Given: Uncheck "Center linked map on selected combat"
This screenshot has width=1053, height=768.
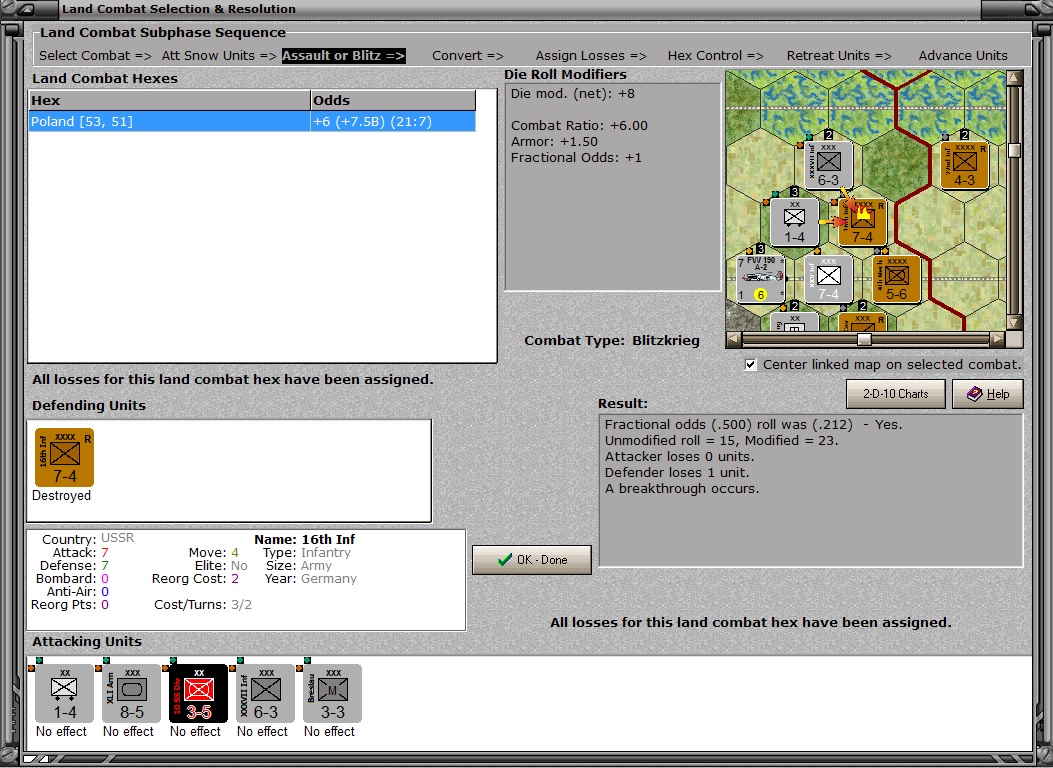Looking at the screenshot, I should pos(750,365).
